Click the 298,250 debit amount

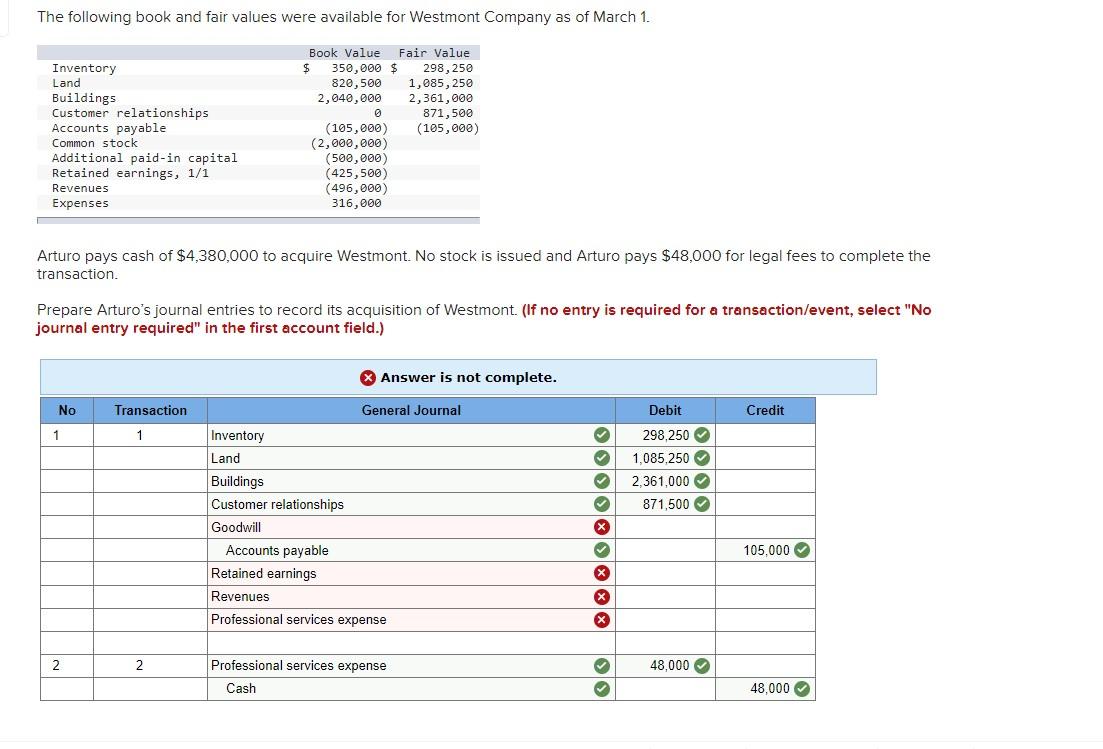(665, 435)
